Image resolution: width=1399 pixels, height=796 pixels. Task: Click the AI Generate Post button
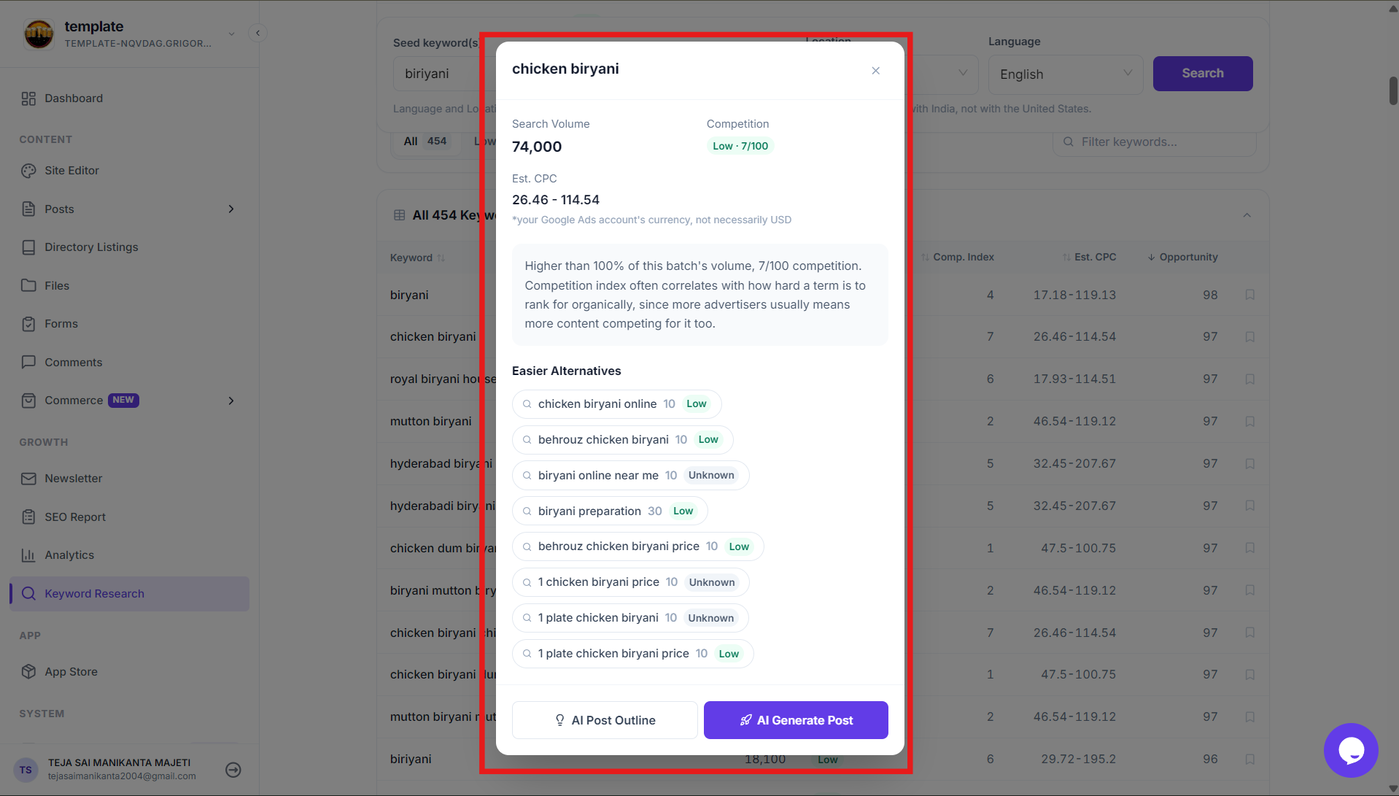coord(796,720)
